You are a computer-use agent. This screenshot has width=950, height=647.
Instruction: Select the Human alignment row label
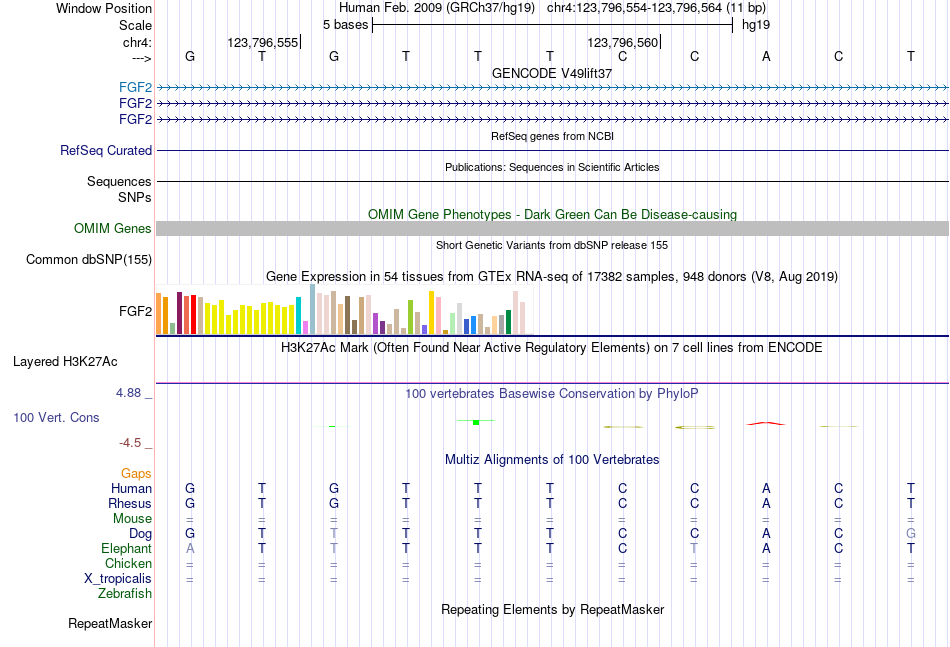131,488
